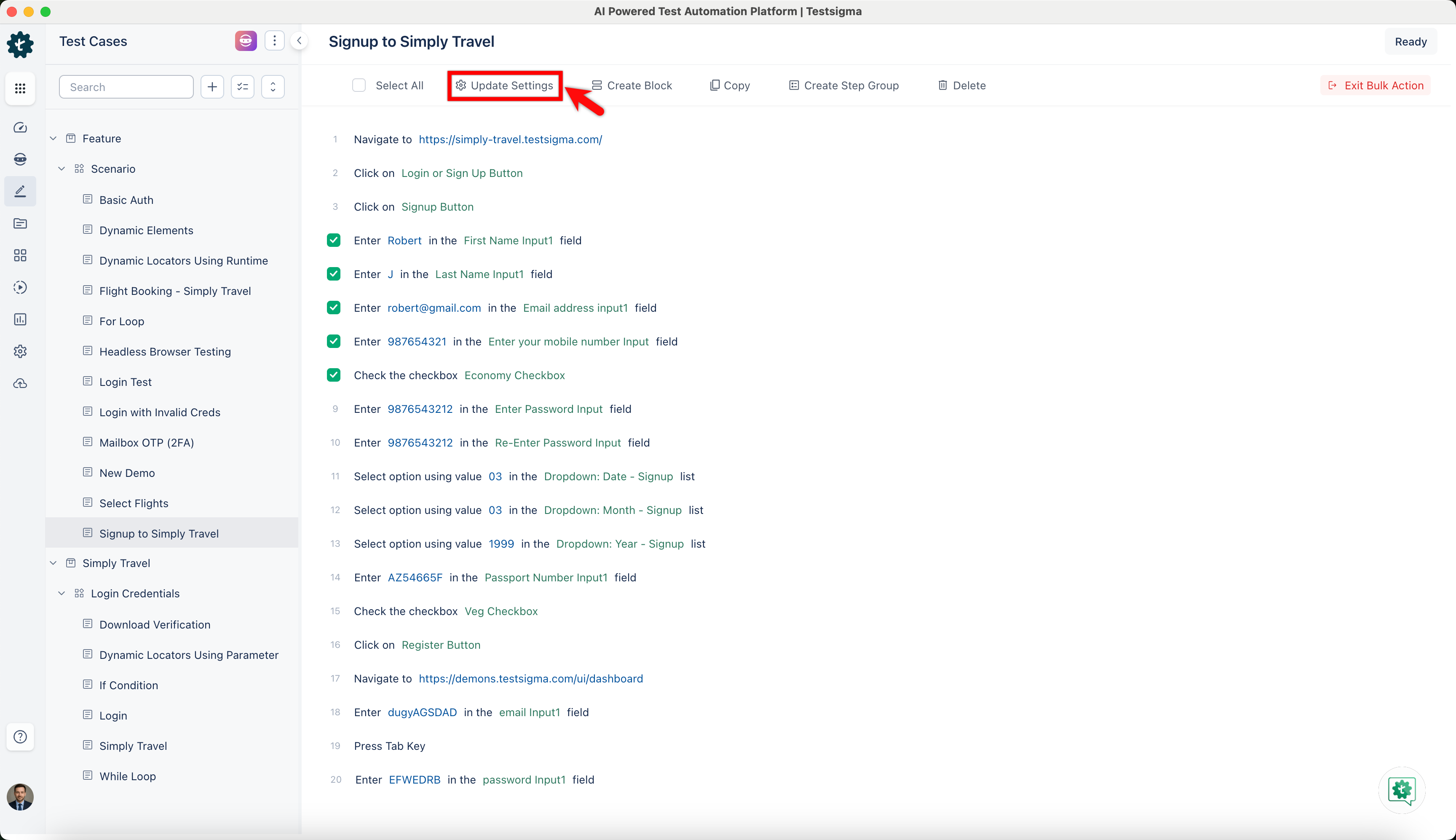The image size is (1456, 840).
Task: Click Create Step Group
Action: [844, 86]
